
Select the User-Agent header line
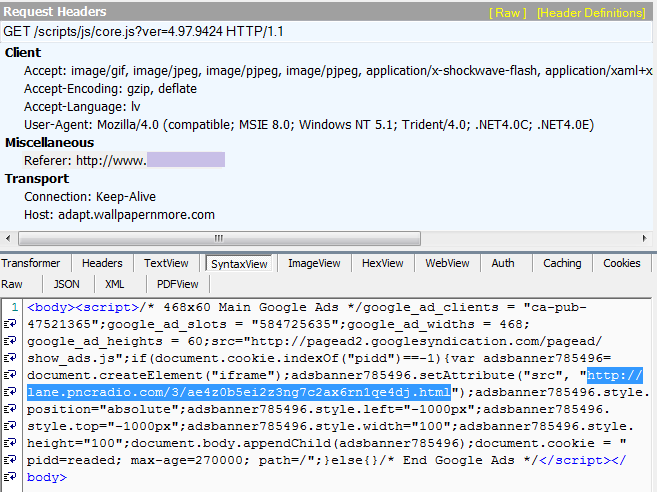(309, 125)
